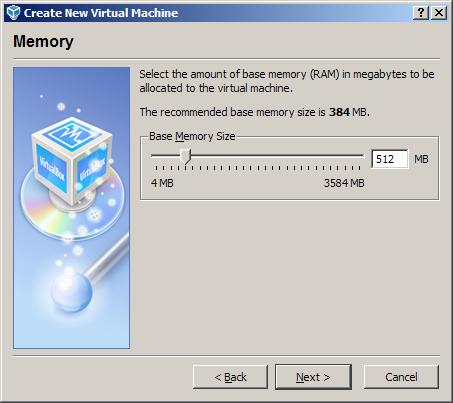
Task: Click the Base Memory Size group label
Action: (x=192, y=136)
